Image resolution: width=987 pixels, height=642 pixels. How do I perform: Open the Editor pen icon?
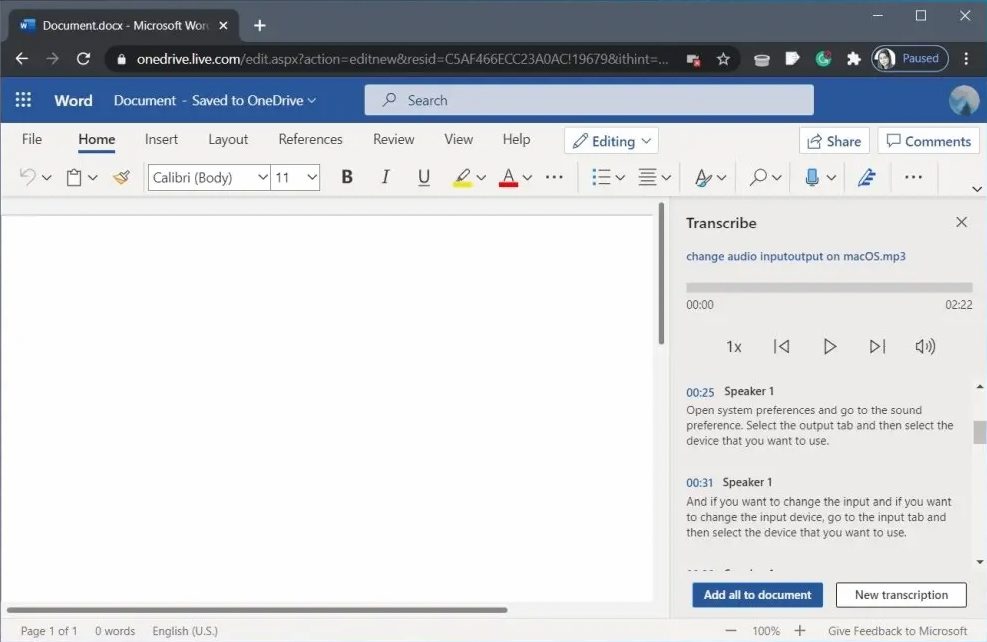867,177
